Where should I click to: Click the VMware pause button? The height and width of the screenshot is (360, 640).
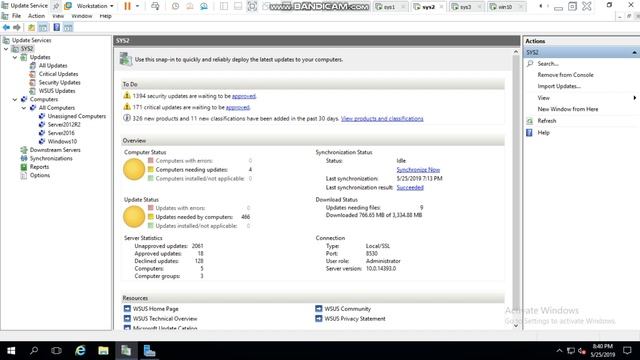pos(127,6)
